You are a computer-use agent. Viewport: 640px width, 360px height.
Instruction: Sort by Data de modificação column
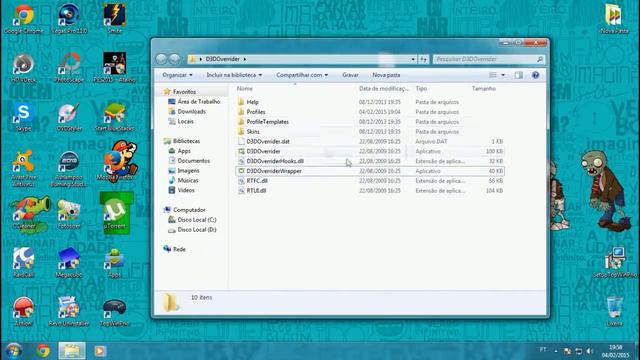[x=384, y=89]
